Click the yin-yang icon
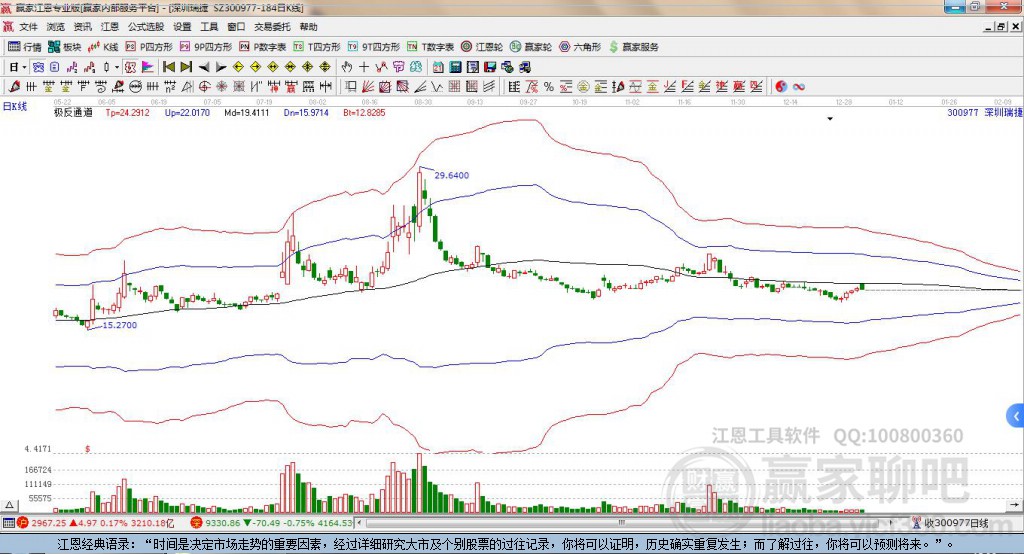 [781, 87]
